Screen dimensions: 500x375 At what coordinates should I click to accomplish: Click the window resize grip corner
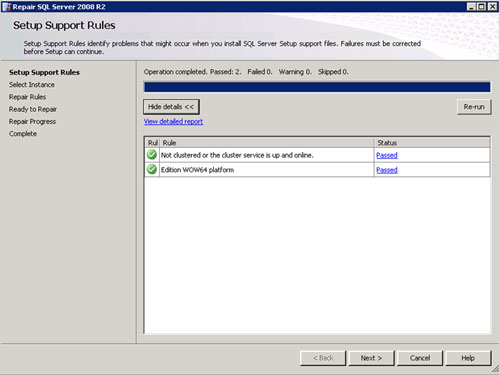495,369
